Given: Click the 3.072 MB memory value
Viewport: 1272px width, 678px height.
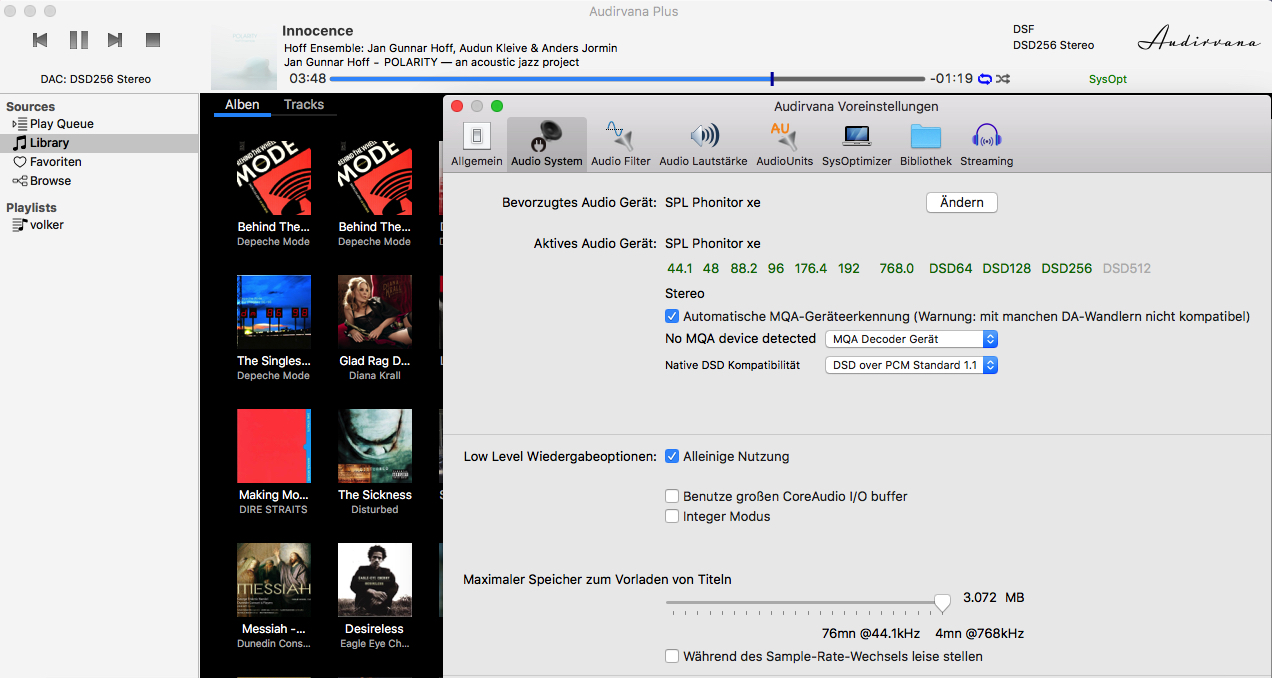Looking at the screenshot, I should [993, 598].
